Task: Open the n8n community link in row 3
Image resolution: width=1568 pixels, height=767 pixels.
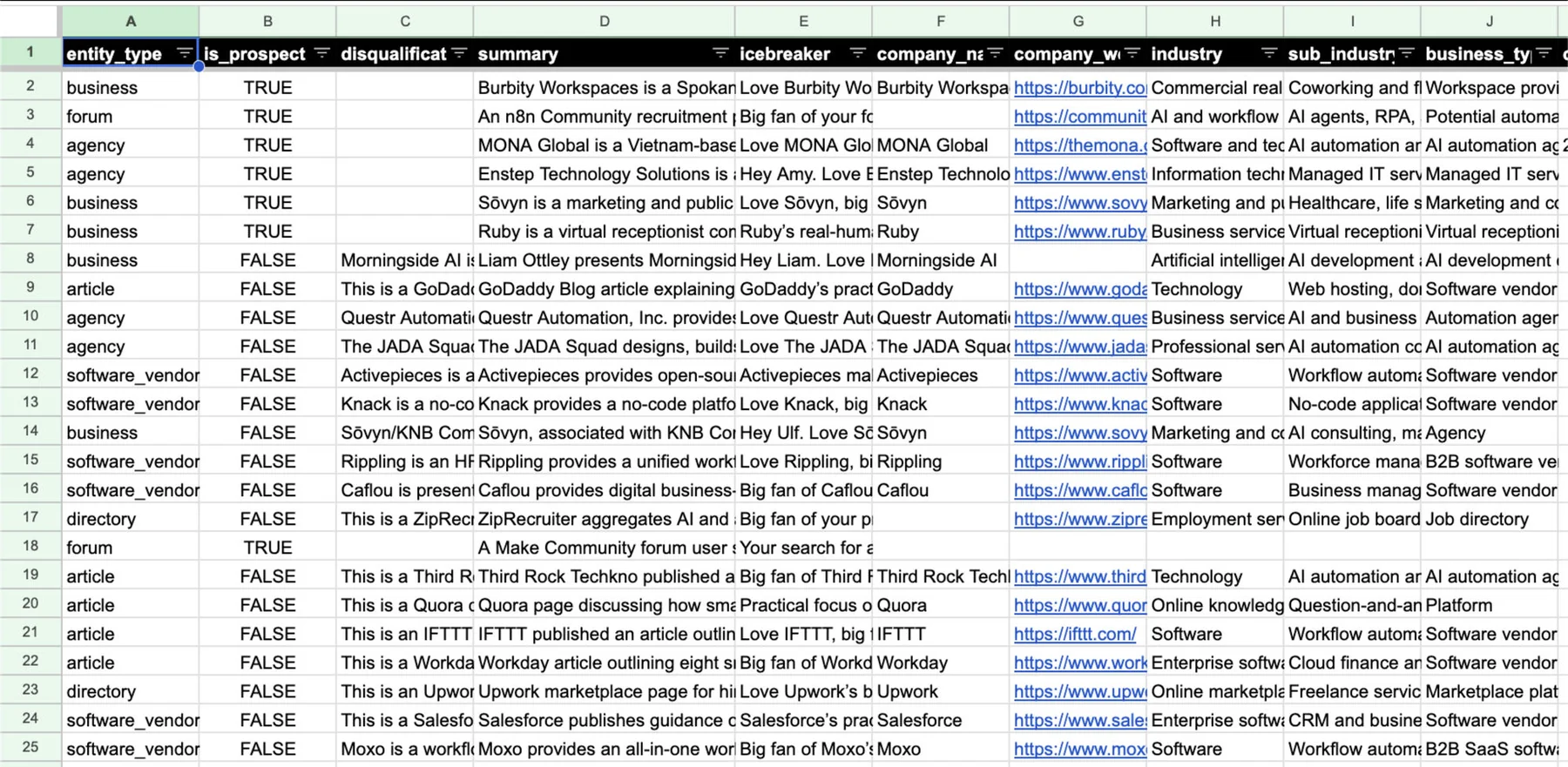Action: tap(1079, 116)
